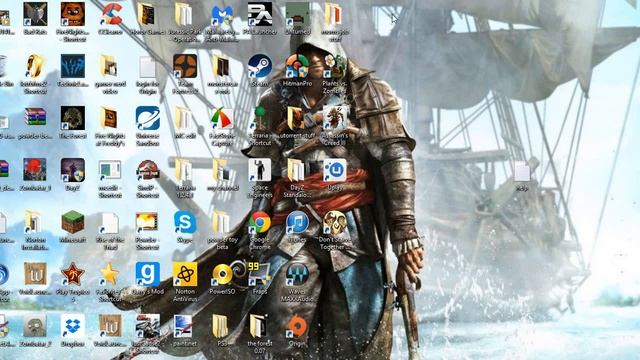640x360 pixels.
Task: Open Waves MAXXAudio shortcut
Action: pyautogui.click(x=297, y=274)
